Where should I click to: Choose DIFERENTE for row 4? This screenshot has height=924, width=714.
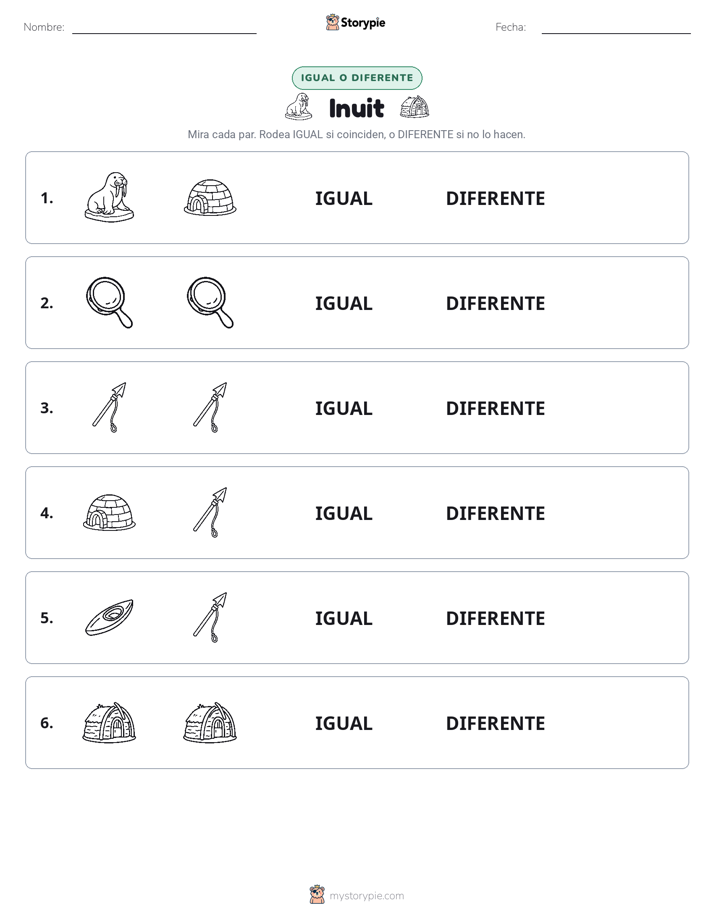tap(495, 513)
